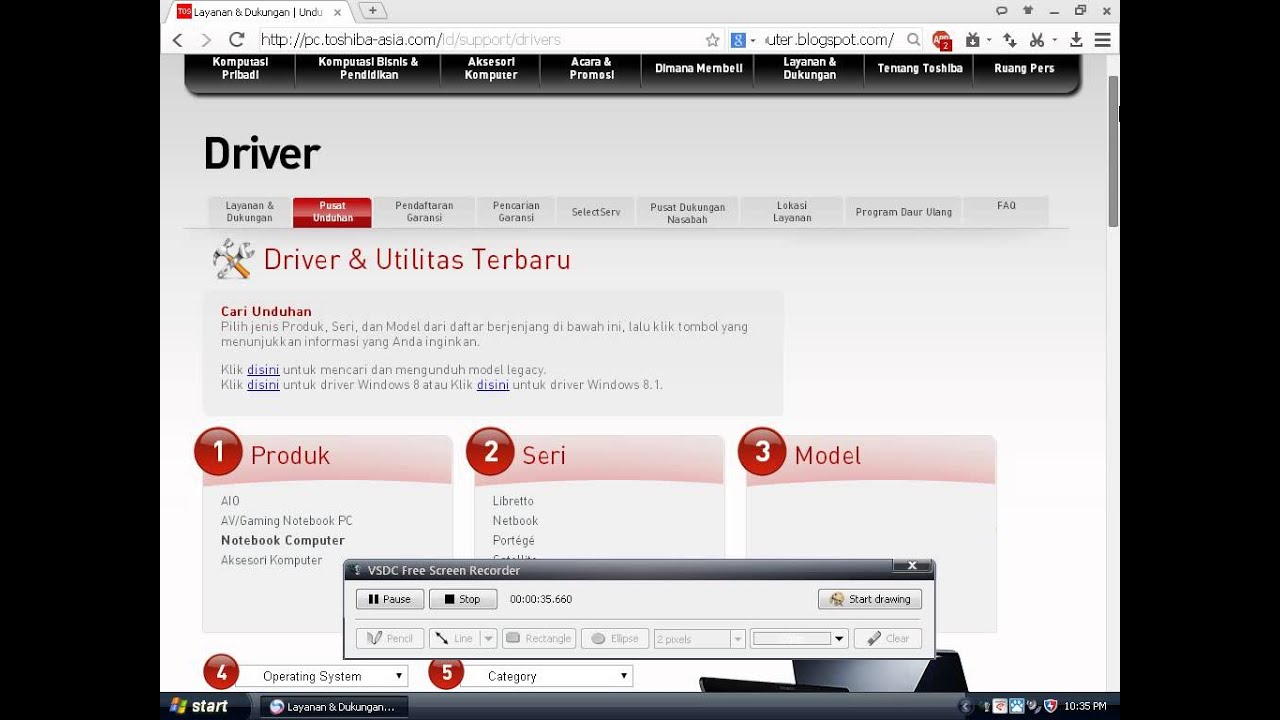Click the scissors toolbar icon
1280x720 pixels.
click(x=1036, y=40)
